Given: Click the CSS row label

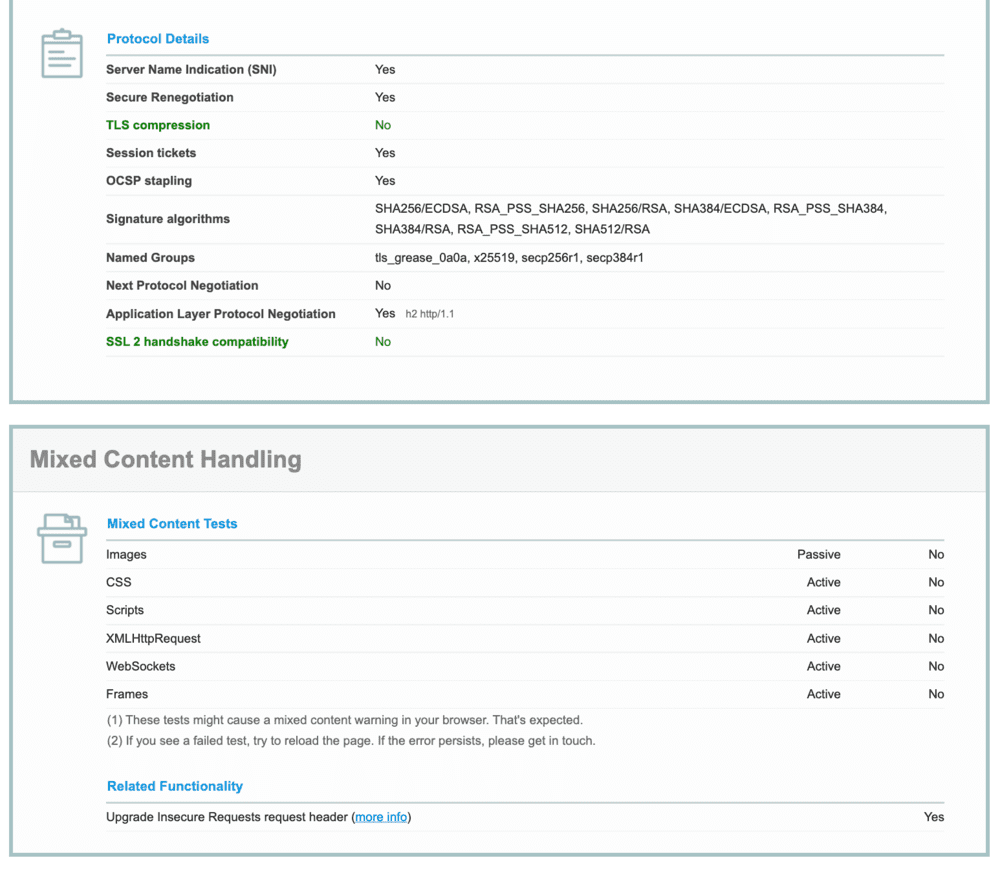Looking at the screenshot, I should [119, 582].
